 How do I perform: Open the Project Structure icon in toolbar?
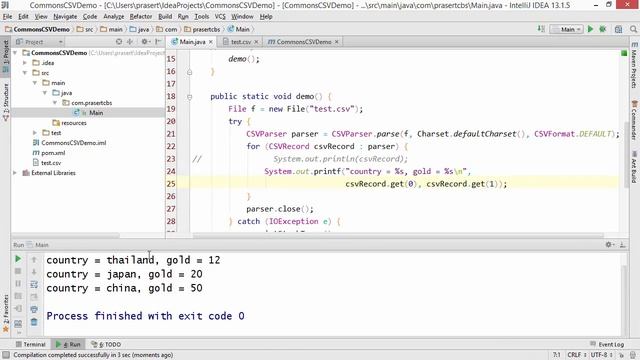pos(618,29)
